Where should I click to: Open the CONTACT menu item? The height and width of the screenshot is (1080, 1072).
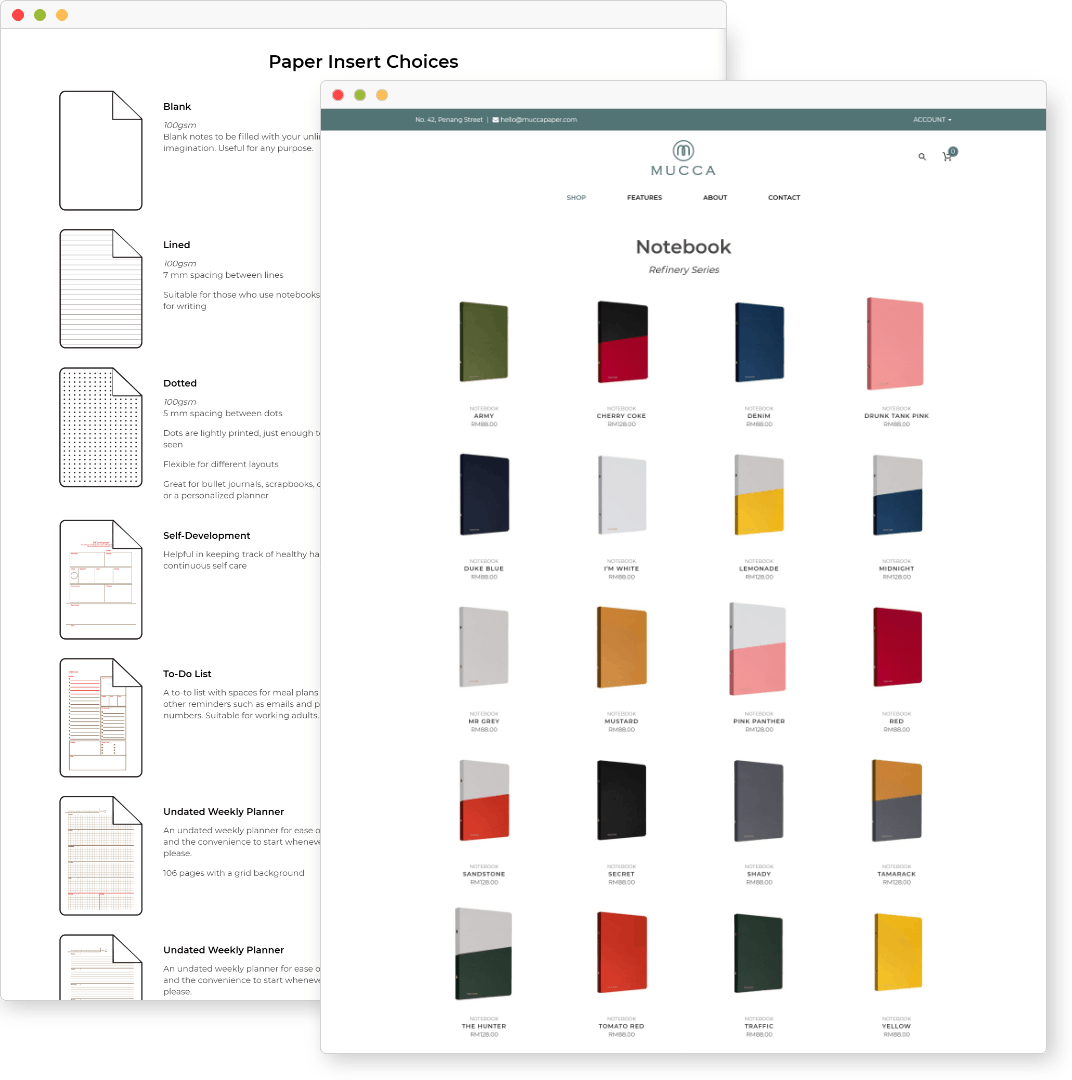[x=784, y=198]
